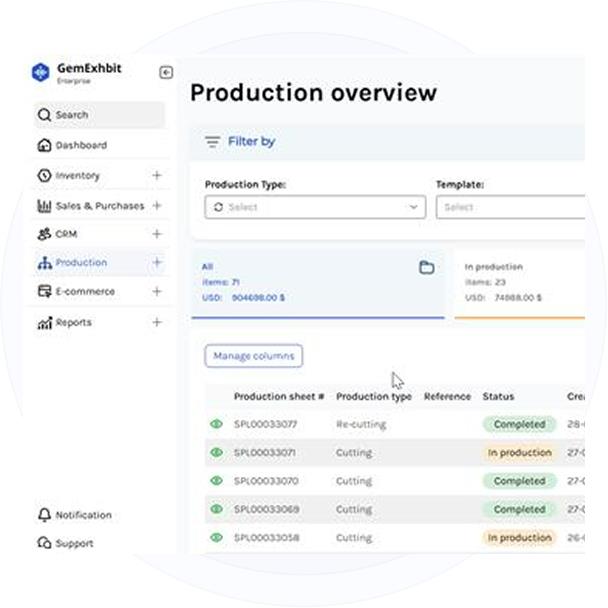Select the In production summary tab
The height and width of the screenshot is (608, 608).
click(x=520, y=282)
